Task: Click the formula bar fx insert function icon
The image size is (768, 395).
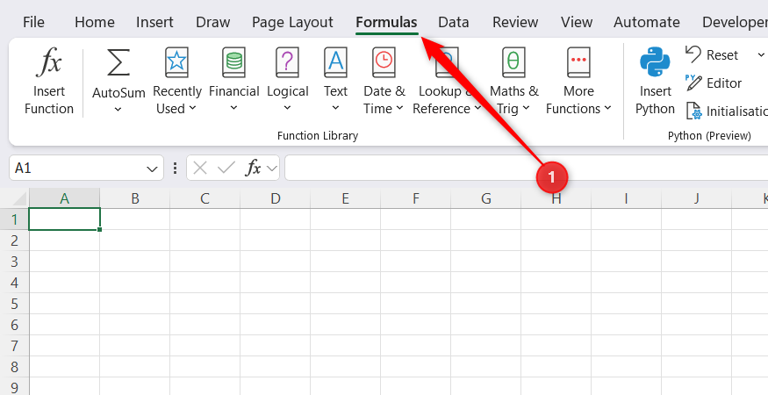Action: pos(253,168)
